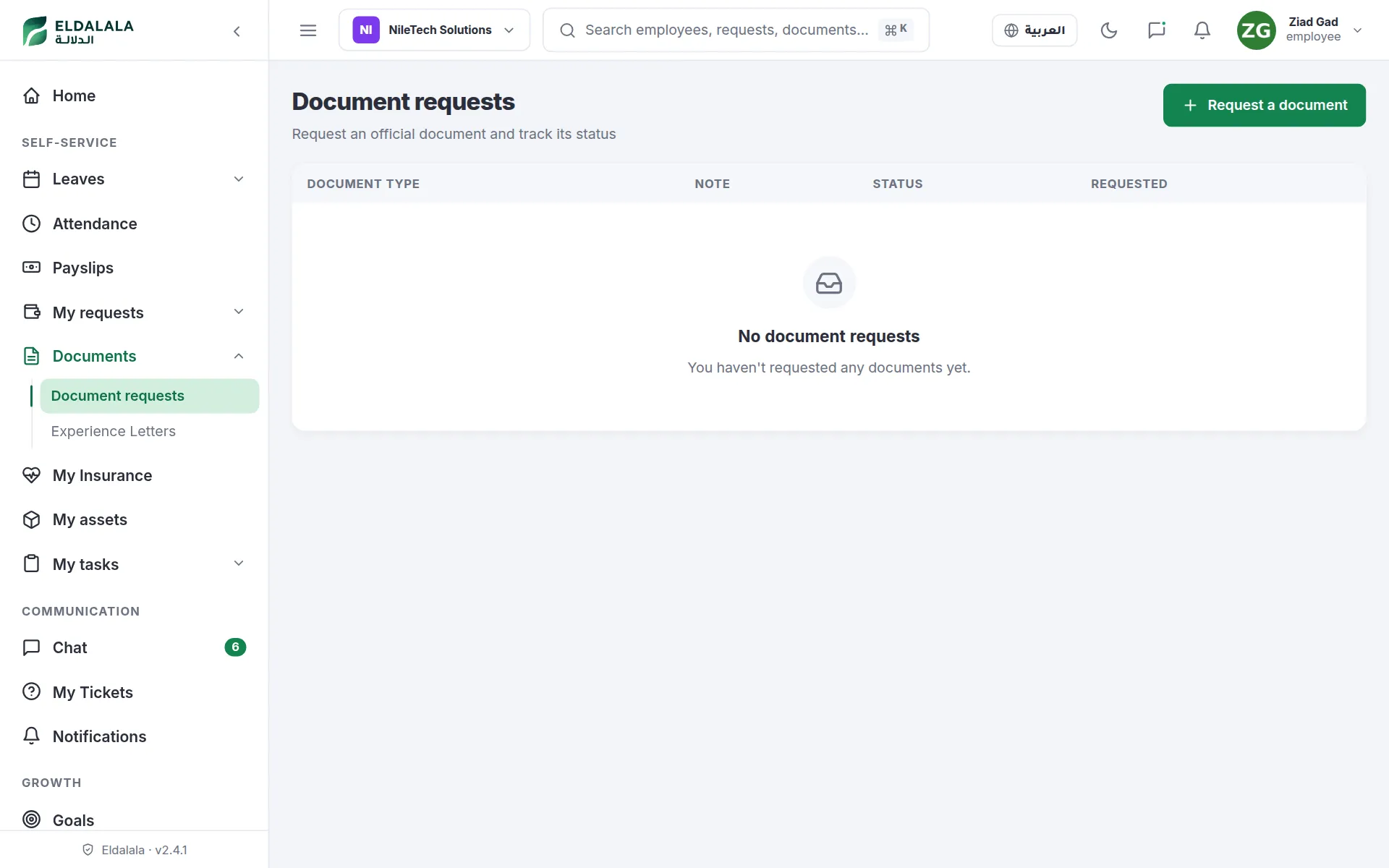This screenshot has width=1389, height=868.
Task: Click the My Insurance heart icon
Action: [x=31, y=475]
